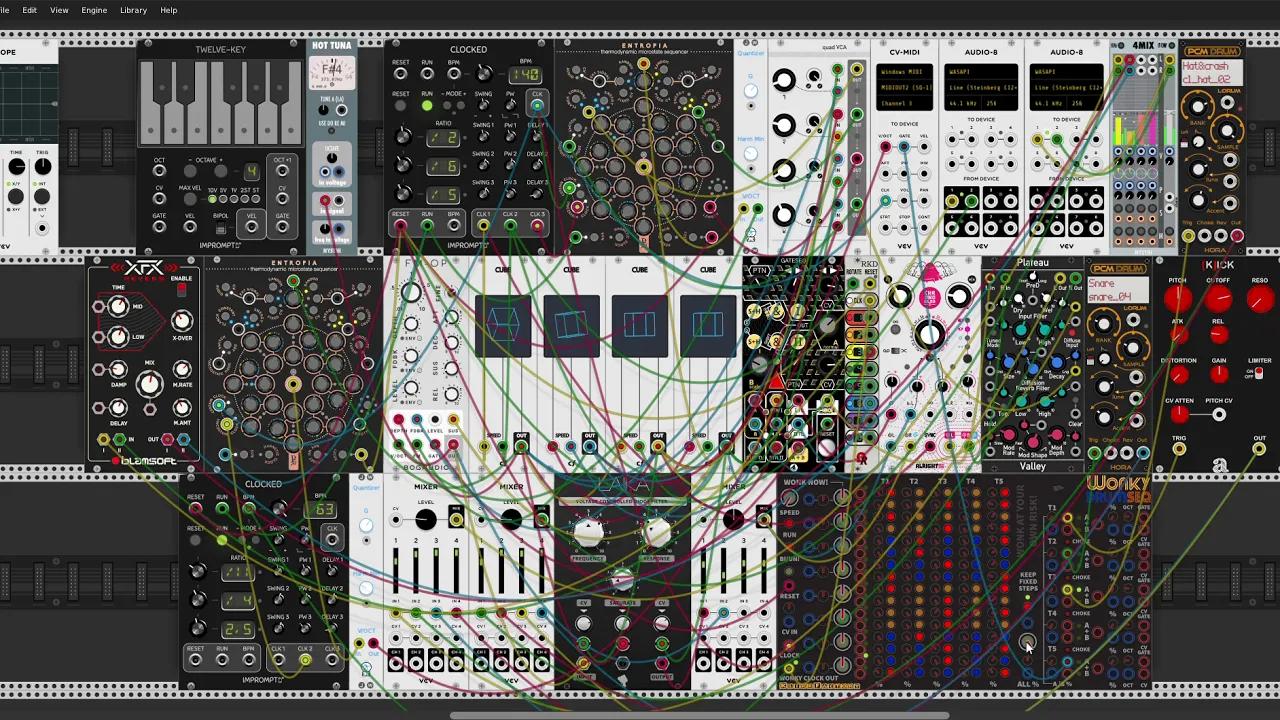Open the Engine menu
The width and height of the screenshot is (1280, 720).
[x=94, y=10]
